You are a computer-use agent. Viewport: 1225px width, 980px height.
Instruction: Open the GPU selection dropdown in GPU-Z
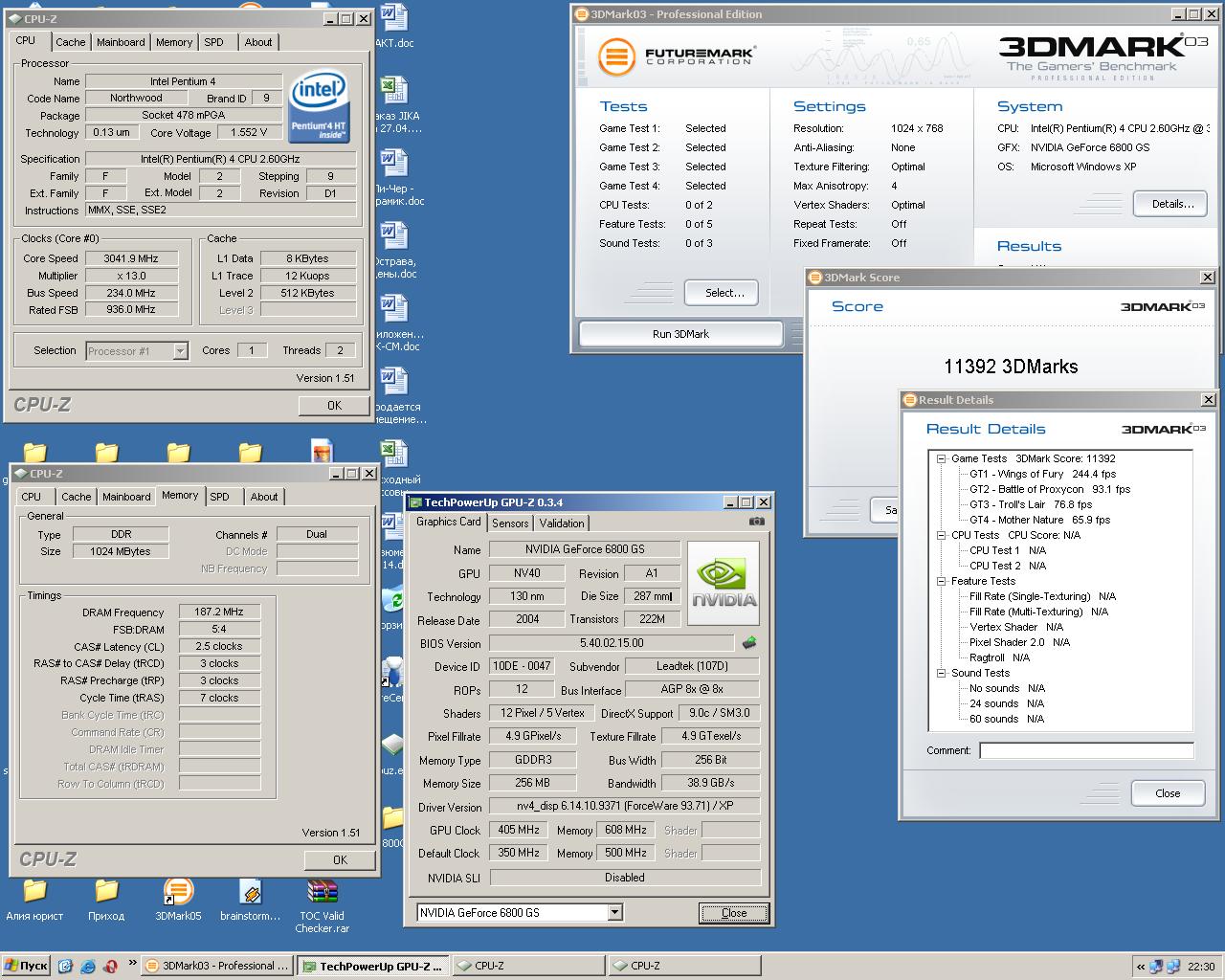coord(615,913)
